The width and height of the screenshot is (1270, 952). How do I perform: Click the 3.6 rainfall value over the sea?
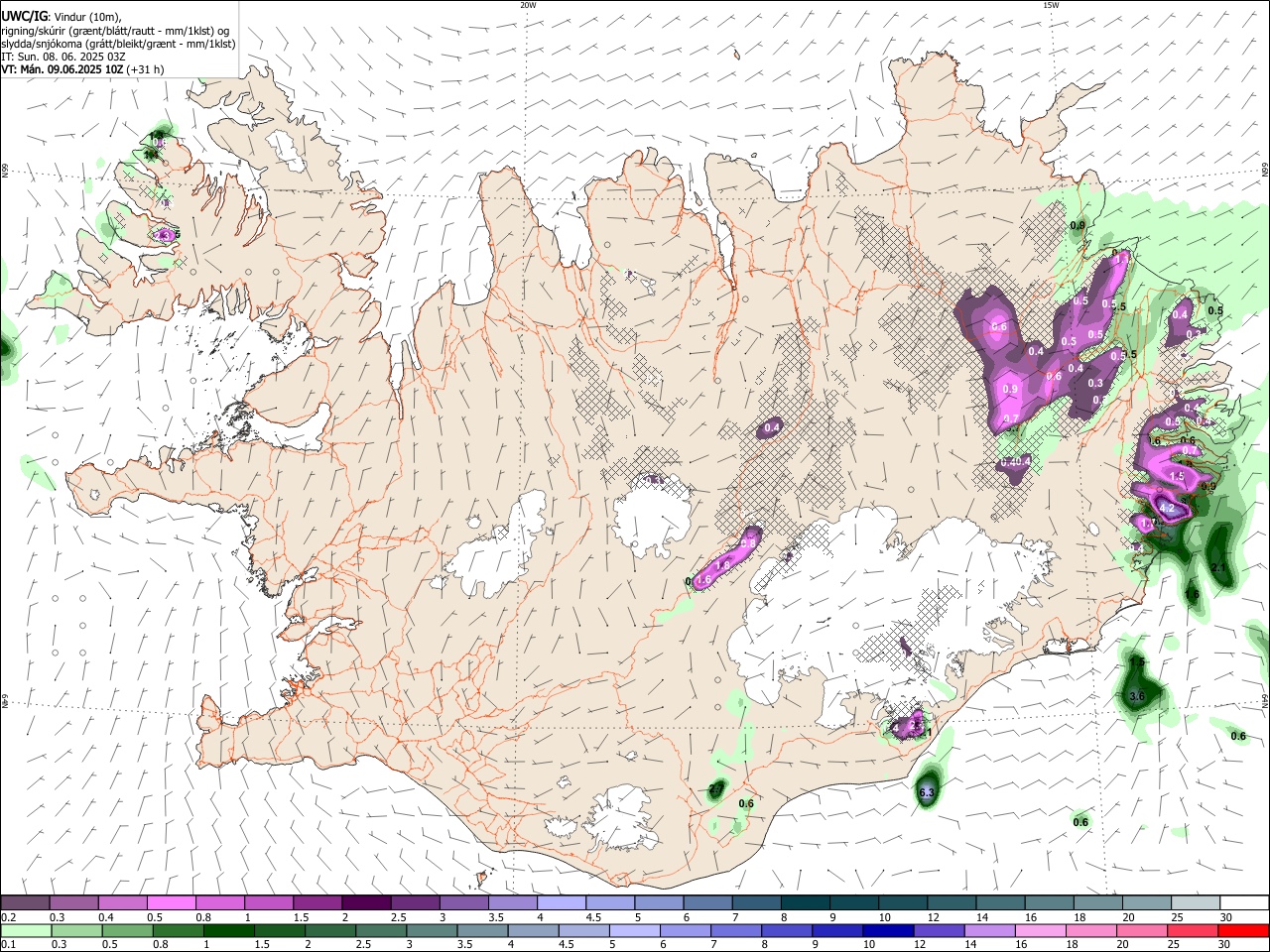click(x=1137, y=696)
